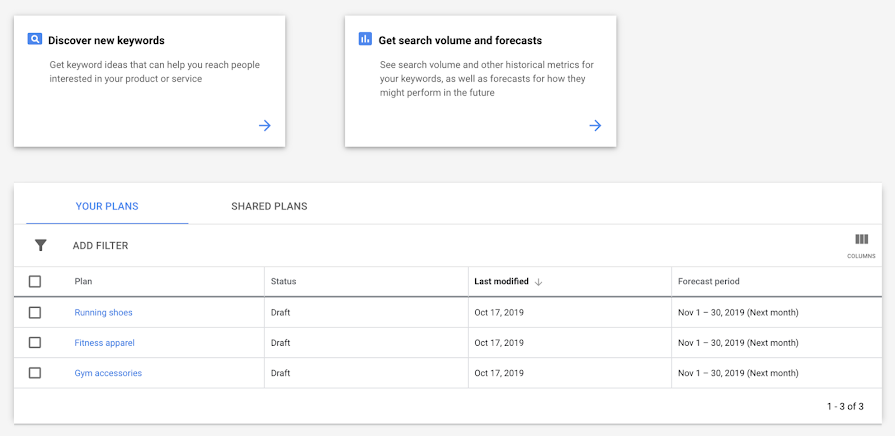The width and height of the screenshot is (895, 436).
Task: Click the sort arrow next to Last modified
Action: (538, 282)
